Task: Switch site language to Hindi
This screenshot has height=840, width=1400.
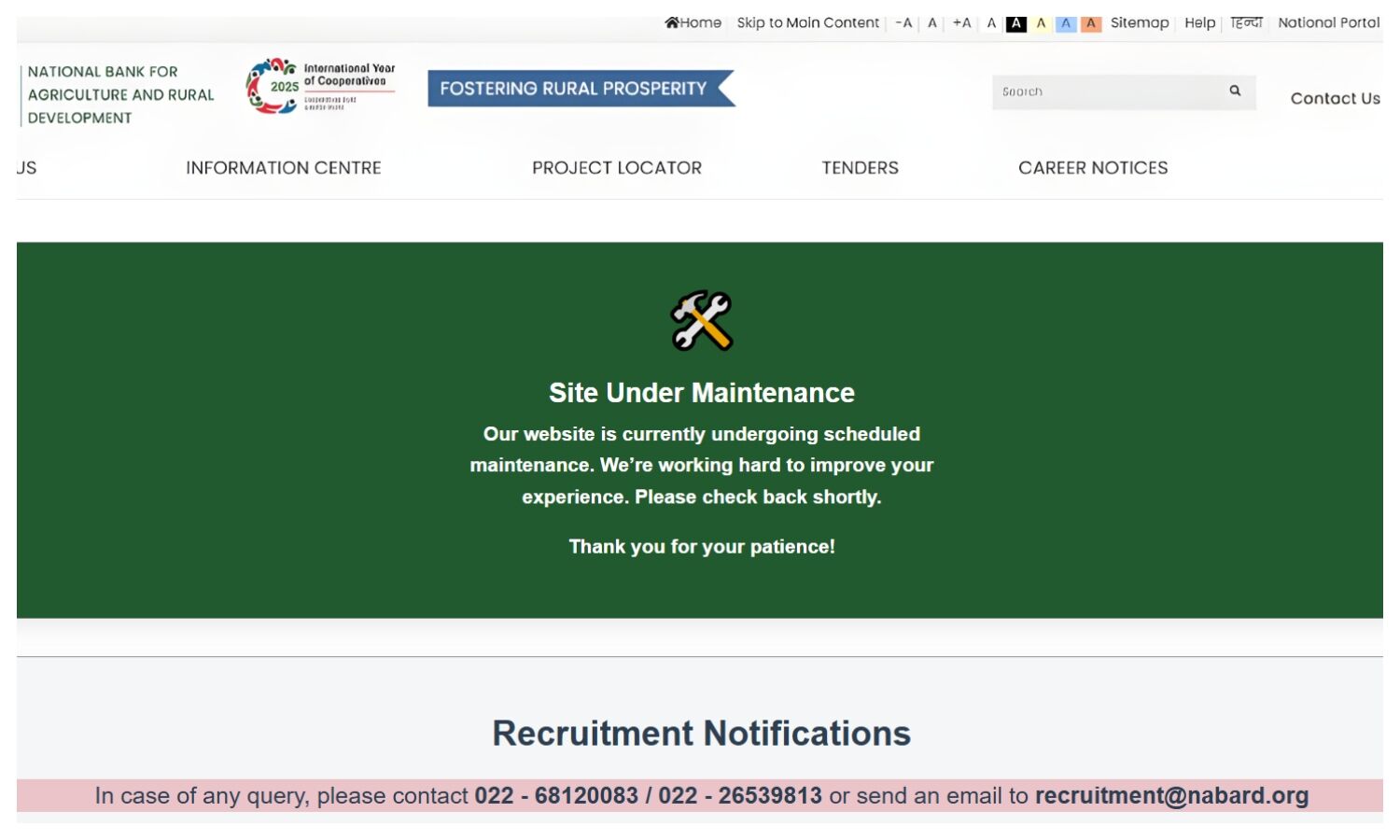Action: tap(1246, 22)
